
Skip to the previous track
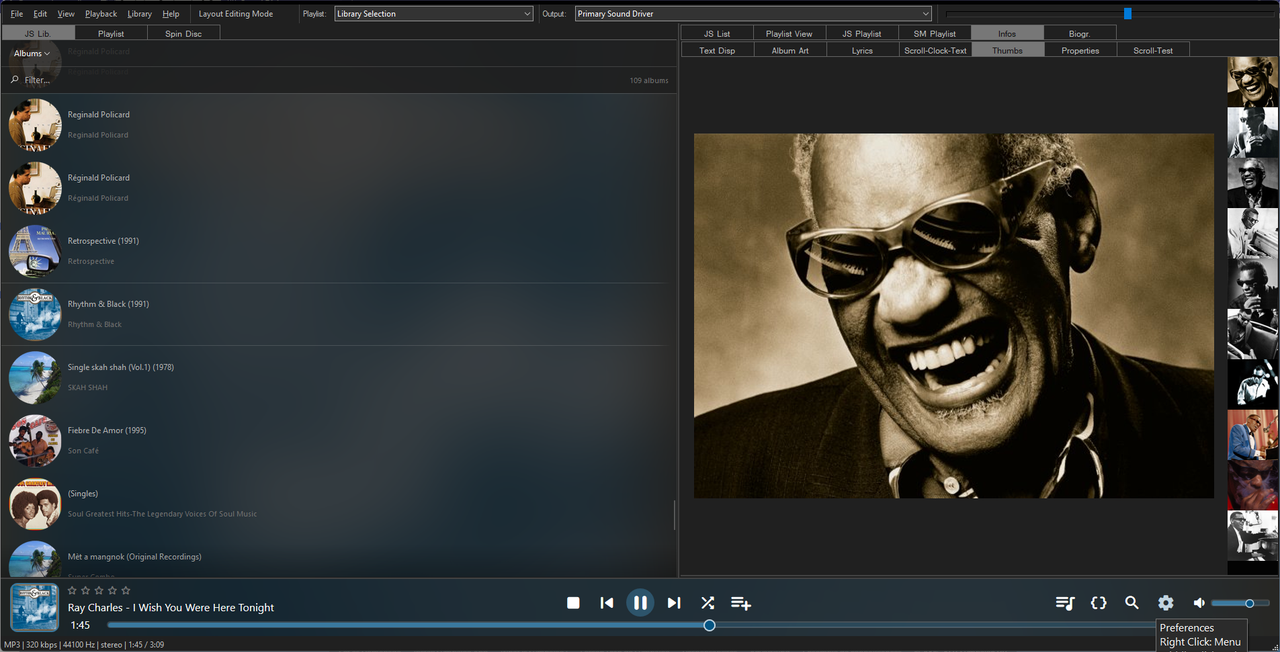point(607,603)
